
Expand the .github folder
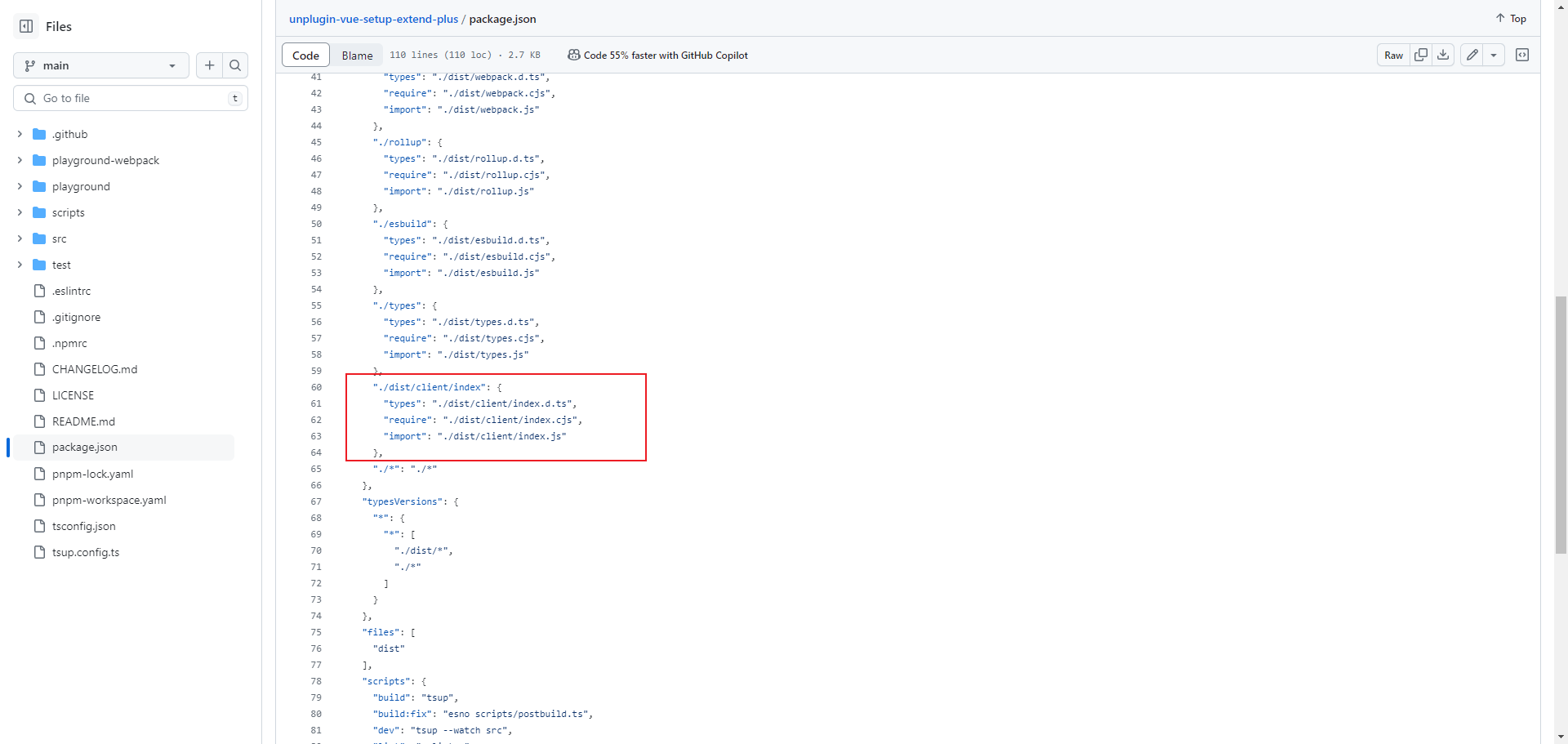click(20, 134)
